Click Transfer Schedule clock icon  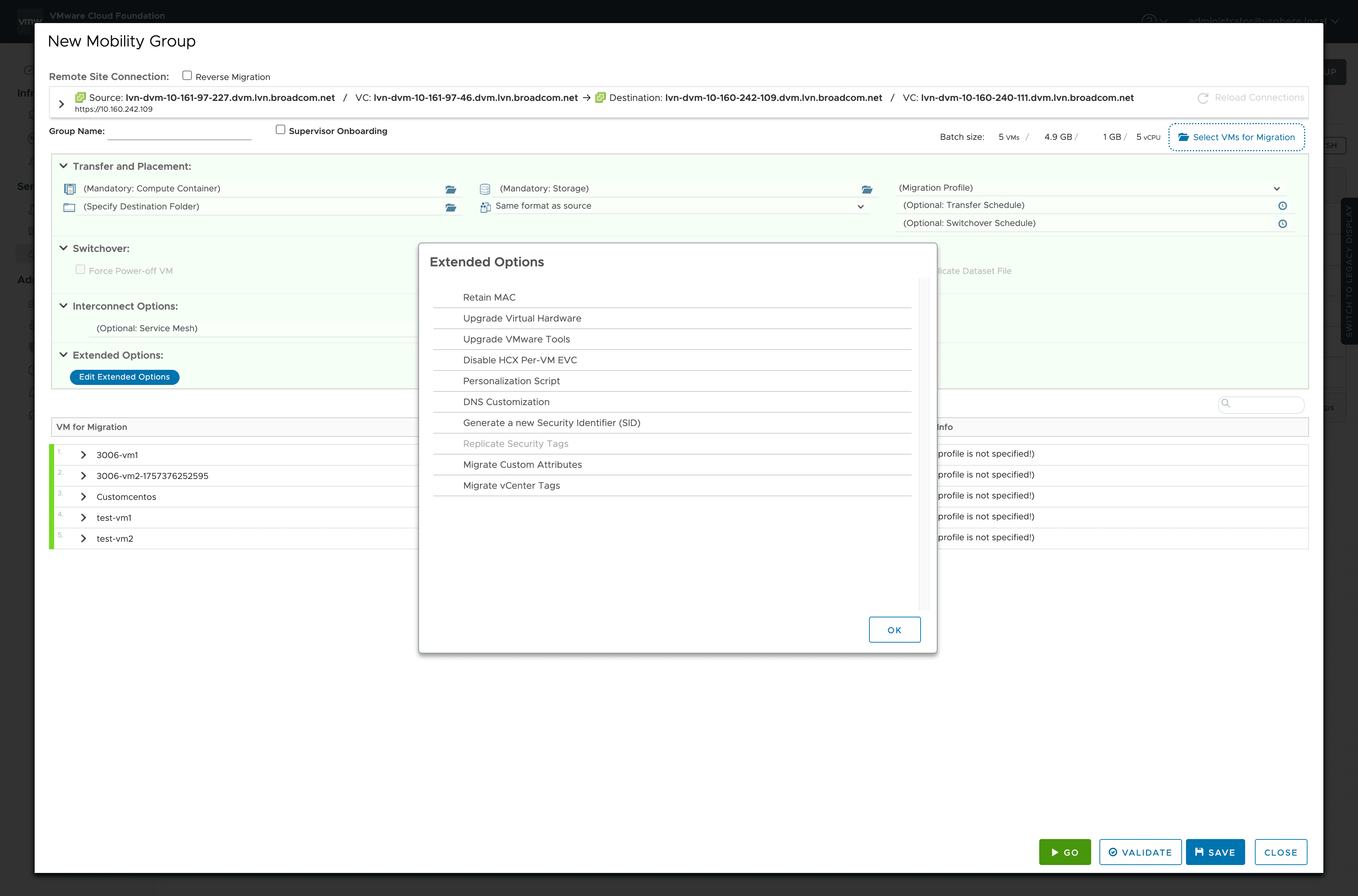(x=1282, y=206)
